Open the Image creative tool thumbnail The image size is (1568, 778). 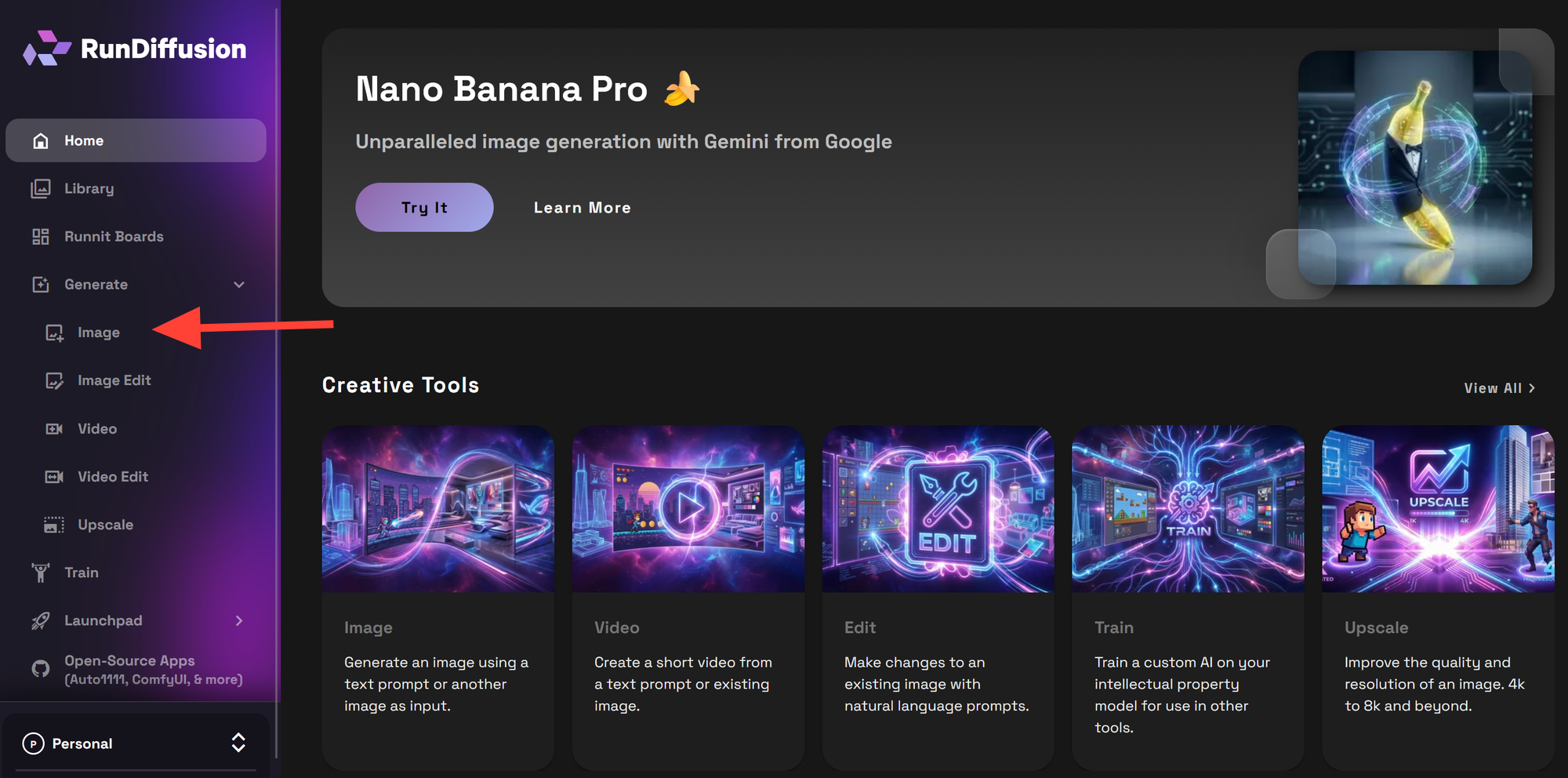pos(438,509)
